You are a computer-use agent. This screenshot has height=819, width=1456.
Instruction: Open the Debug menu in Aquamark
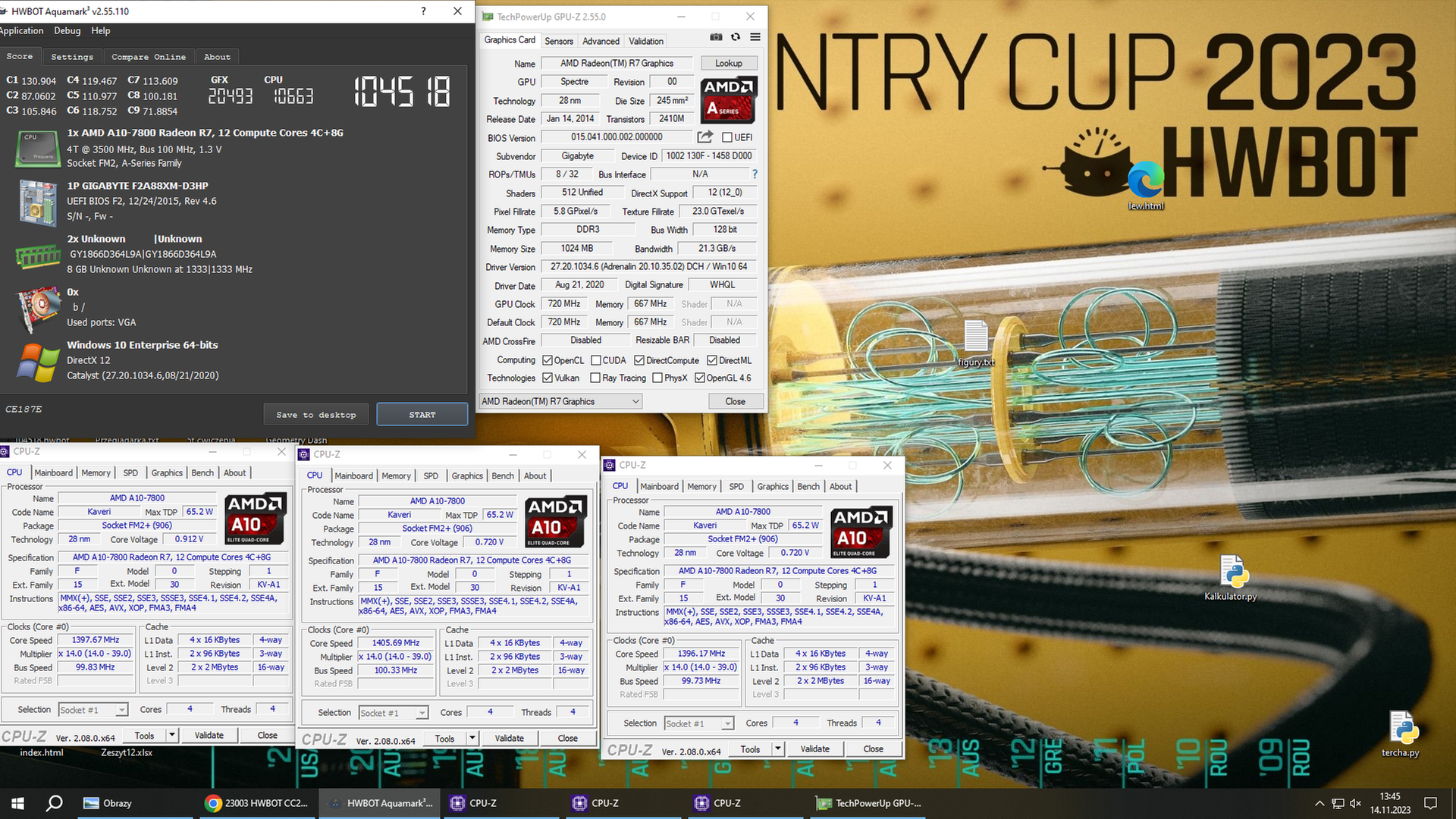click(67, 30)
